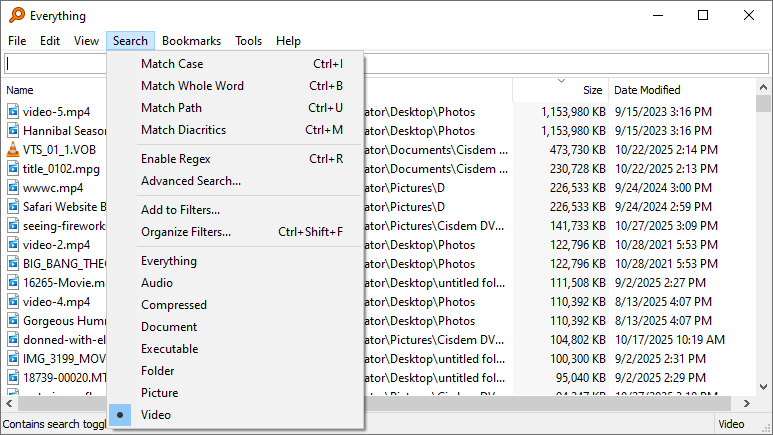Select the VTS_01_1.VOB file name

[x=60, y=149]
